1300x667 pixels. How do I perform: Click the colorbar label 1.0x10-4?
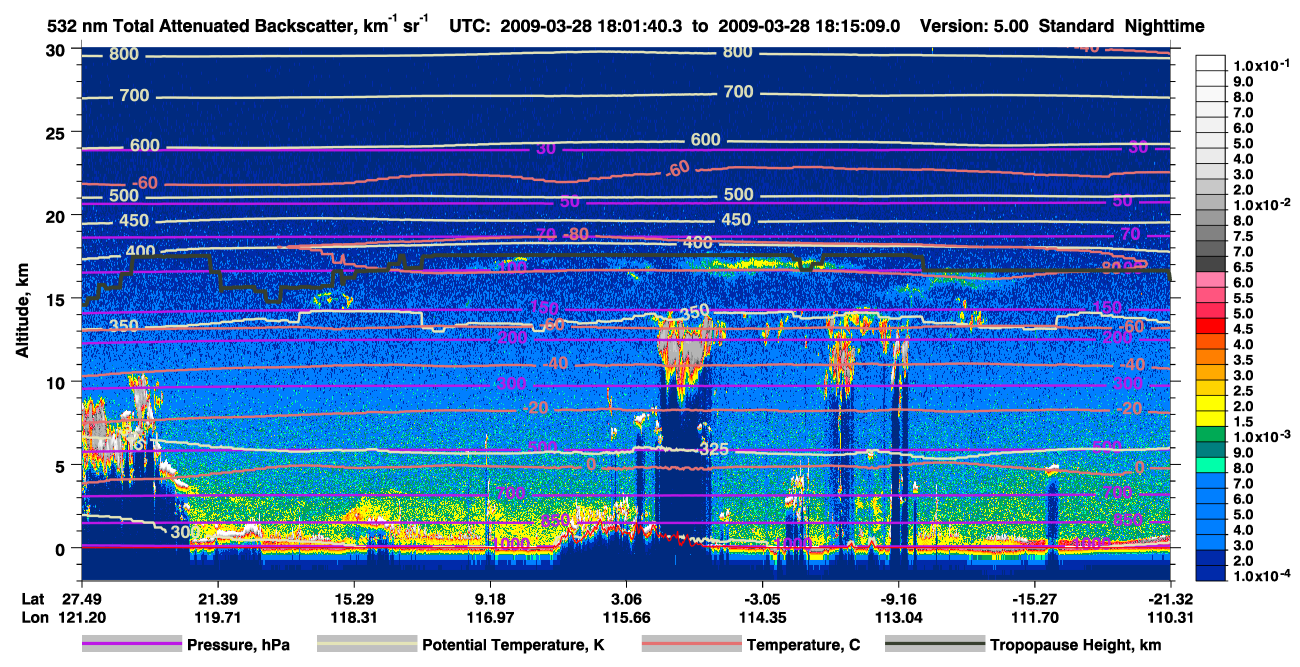(x=1261, y=576)
